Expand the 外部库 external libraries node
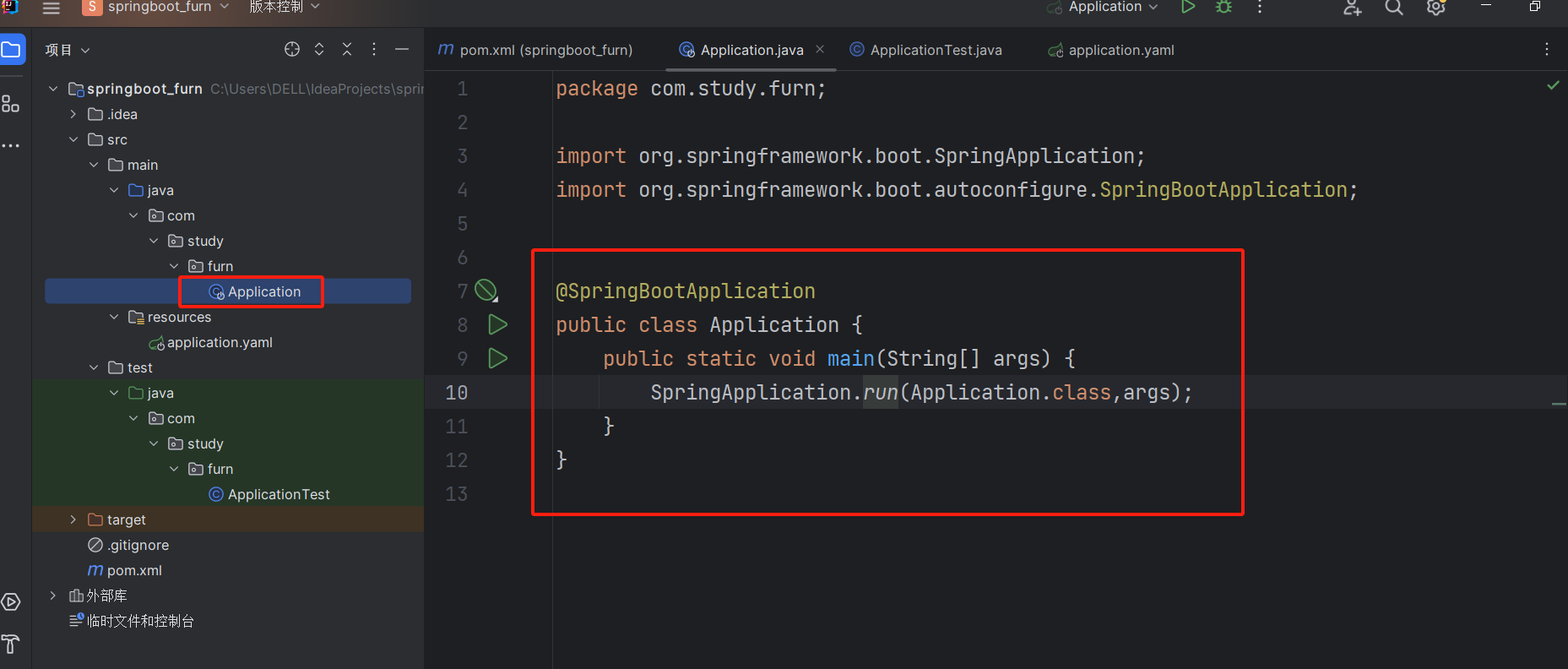The image size is (1568, 669). 53,596
